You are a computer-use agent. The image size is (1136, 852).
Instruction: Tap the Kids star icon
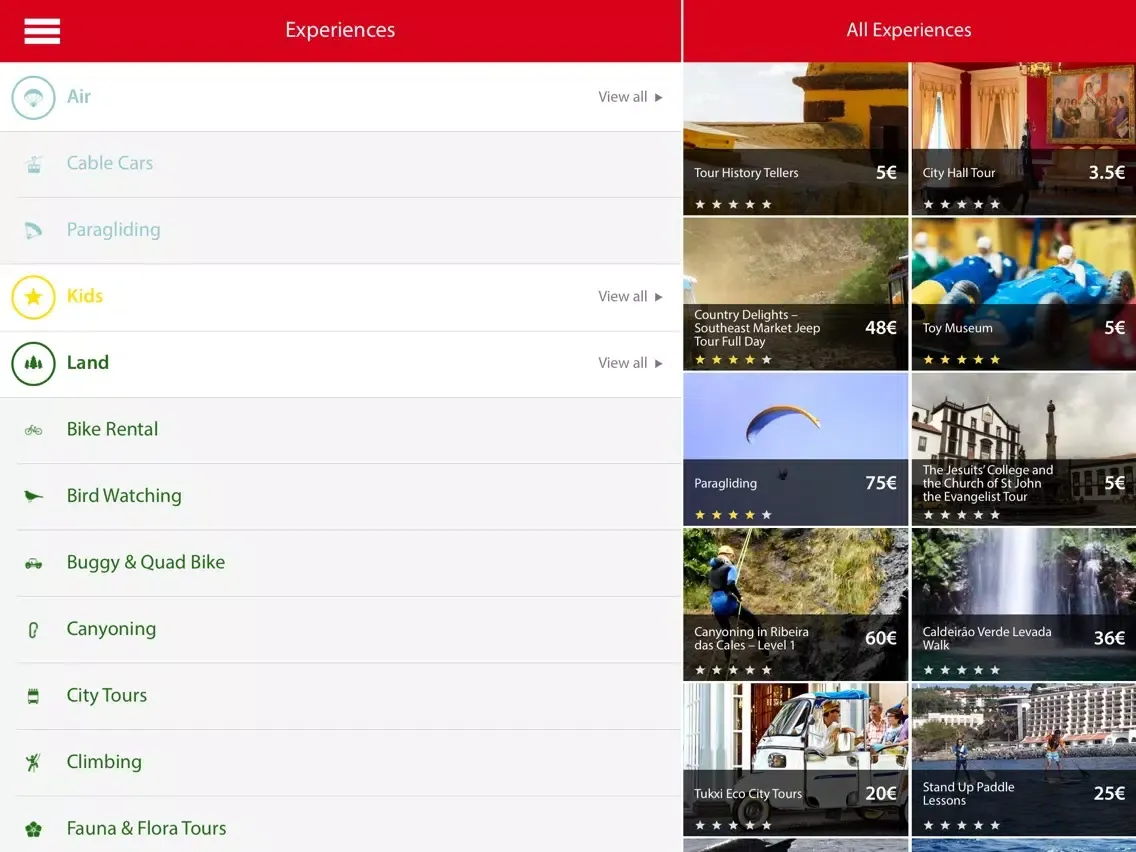[x=33, y=297]
